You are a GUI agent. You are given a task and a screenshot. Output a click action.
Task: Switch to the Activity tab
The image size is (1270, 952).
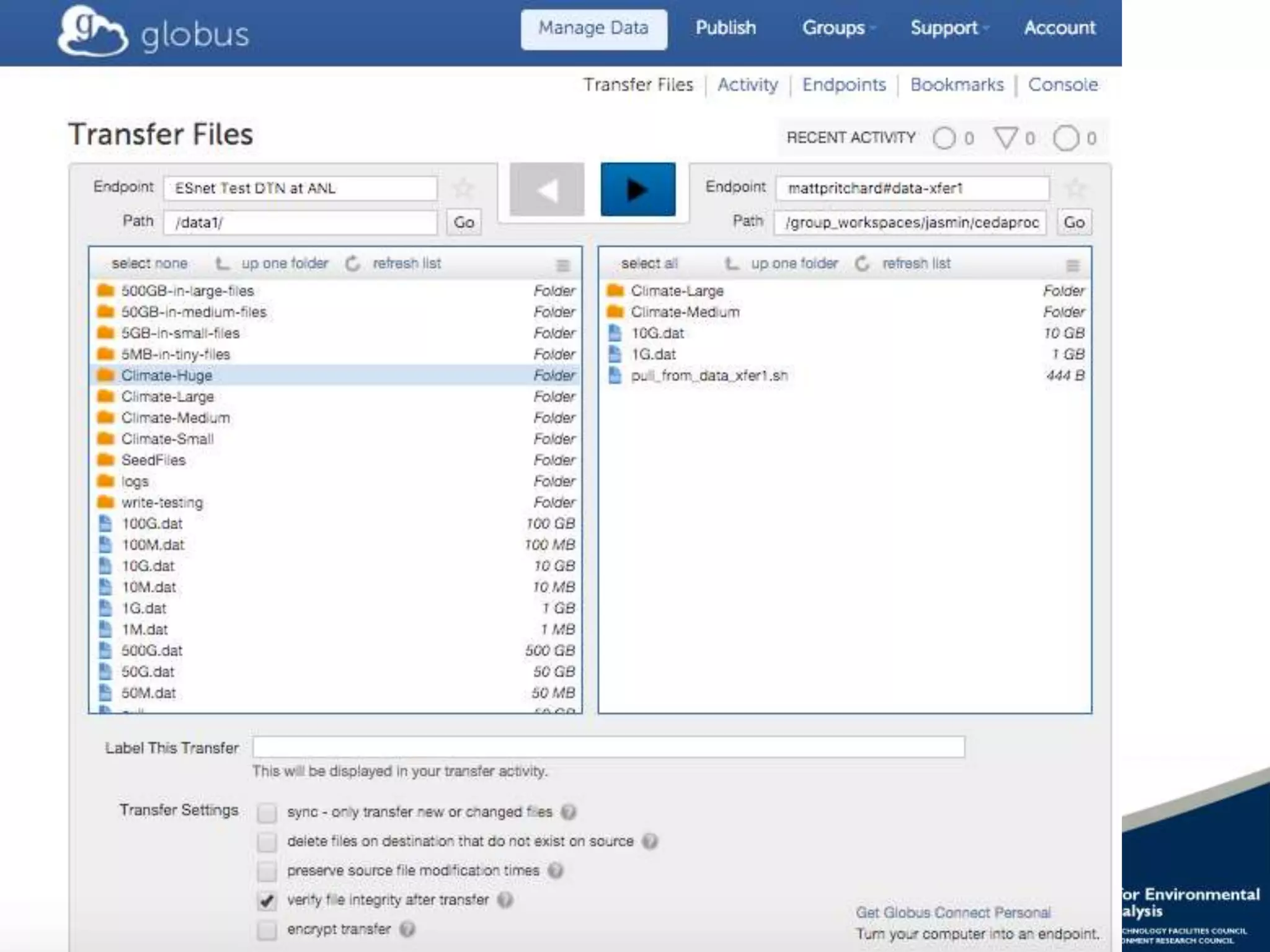tap(747, 84)
